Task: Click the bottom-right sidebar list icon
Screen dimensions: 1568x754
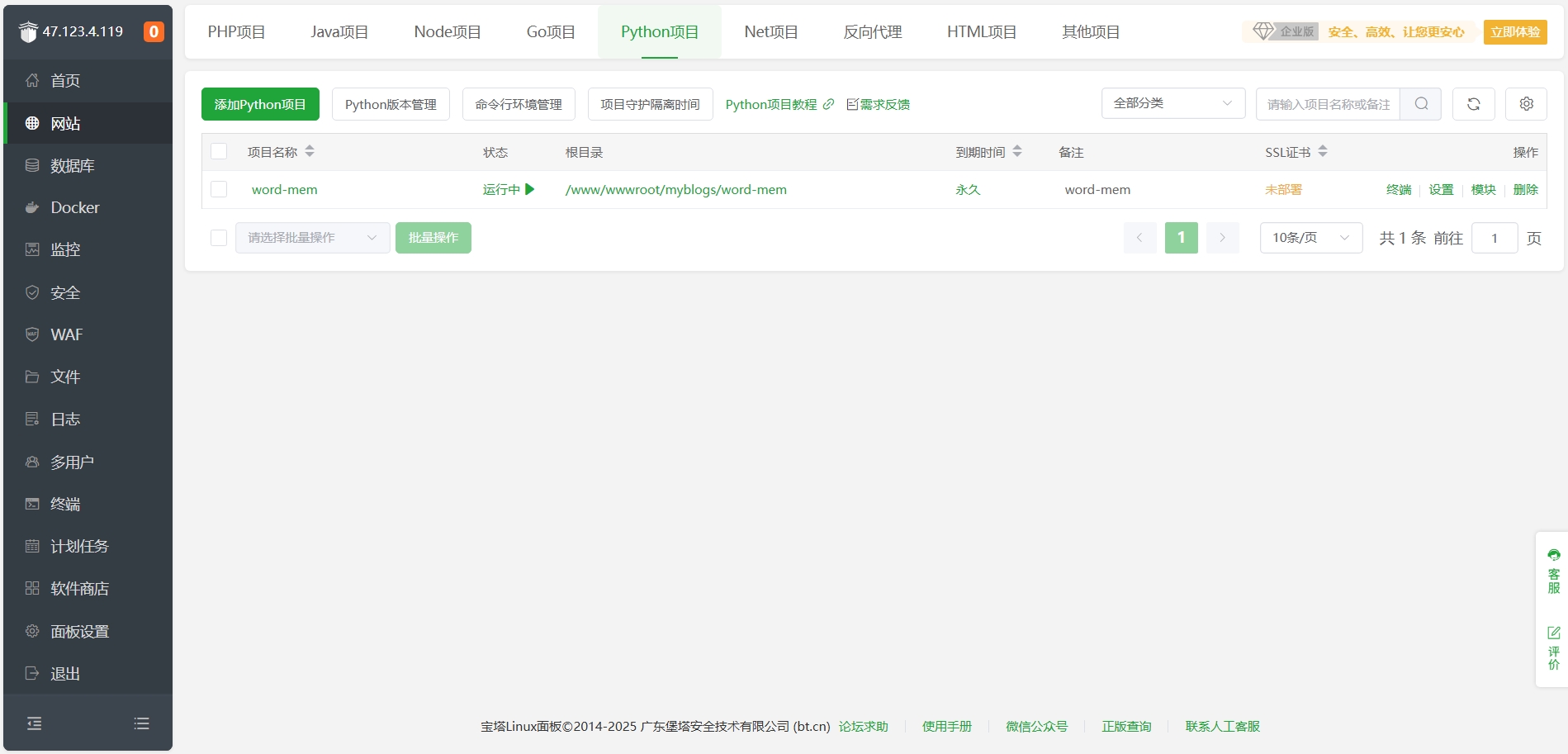Action: (141, 723)
